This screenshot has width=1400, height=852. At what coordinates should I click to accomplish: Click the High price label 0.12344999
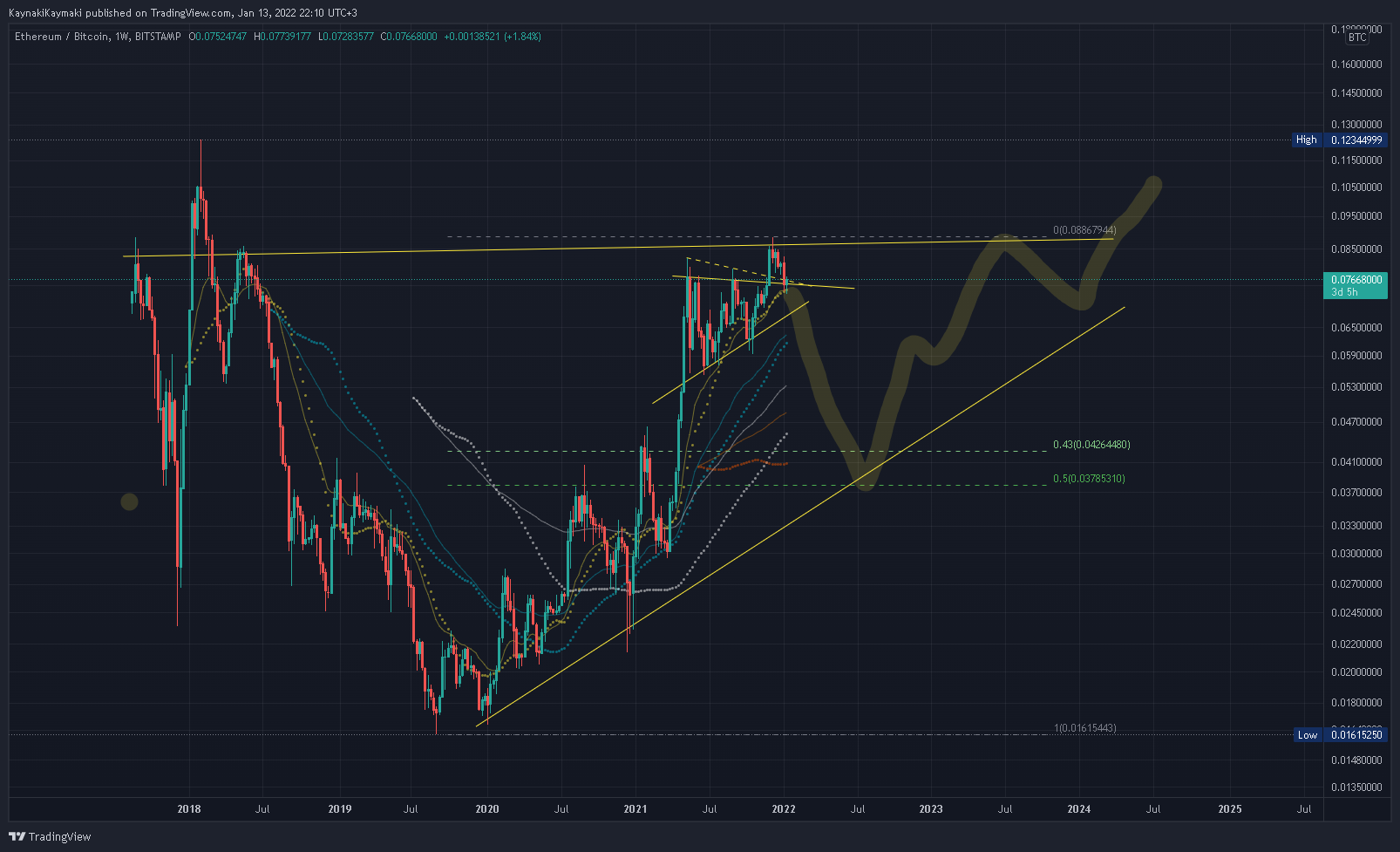click(x=1356, y=140)
